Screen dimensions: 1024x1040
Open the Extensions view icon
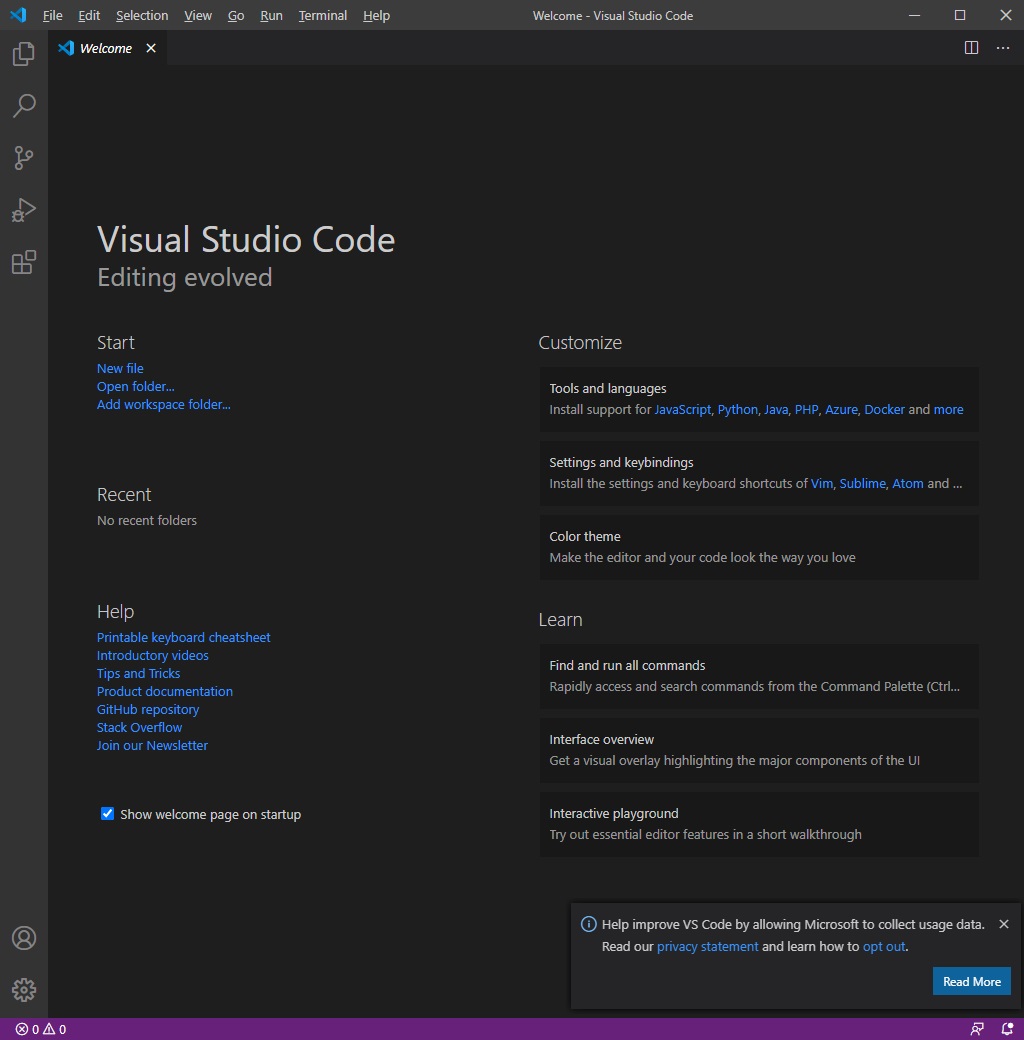(x=24, y=263)
